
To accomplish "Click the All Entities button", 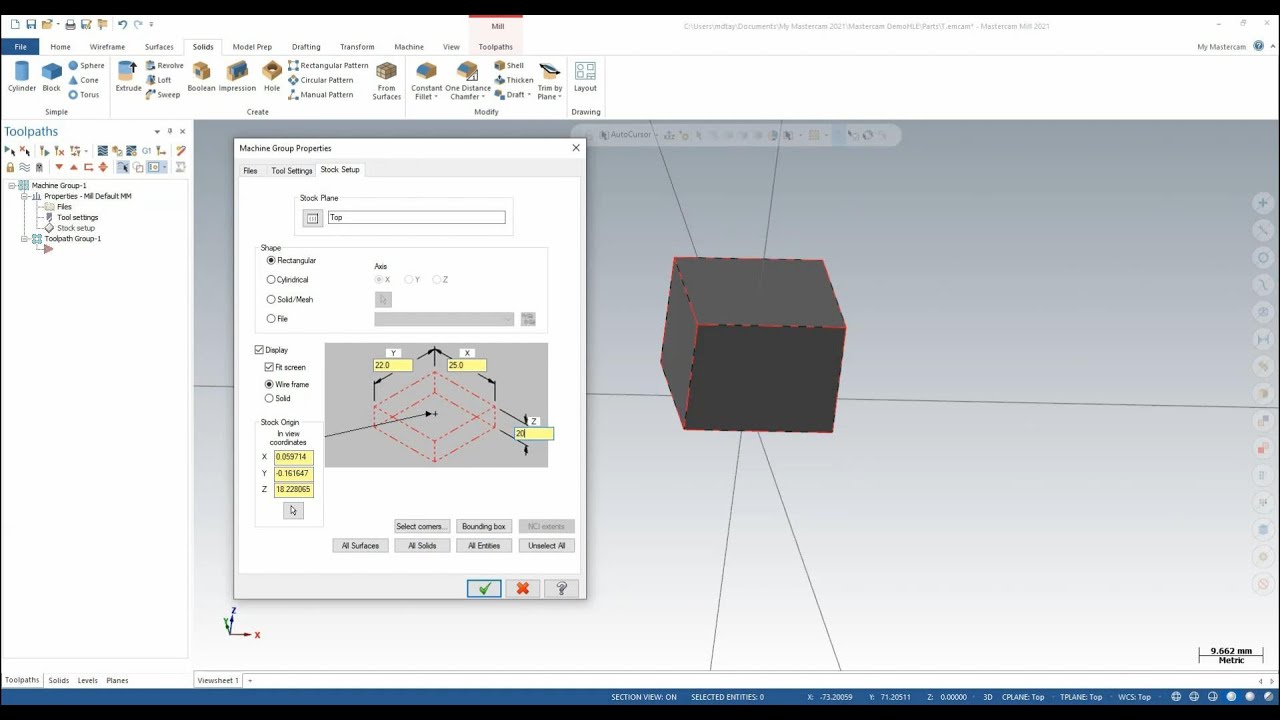I will (x=484, y=546).
